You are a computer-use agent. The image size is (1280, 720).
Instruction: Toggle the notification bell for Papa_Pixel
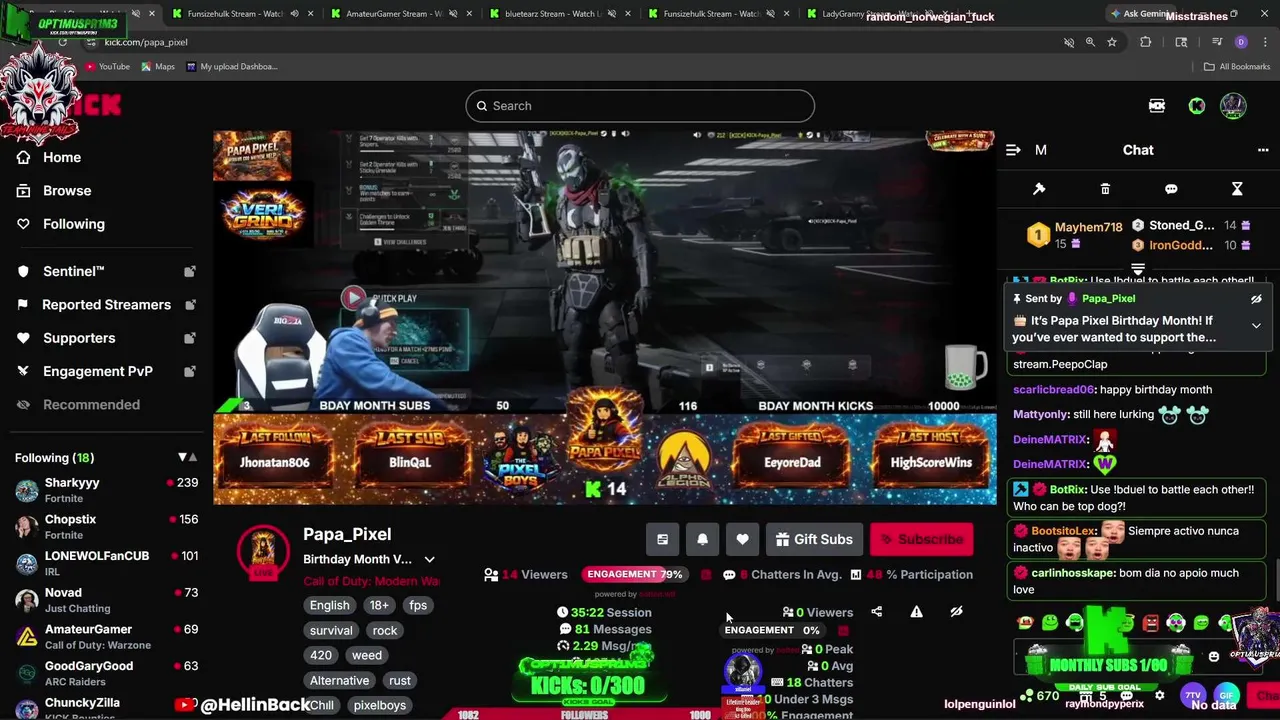click(702, 539)
